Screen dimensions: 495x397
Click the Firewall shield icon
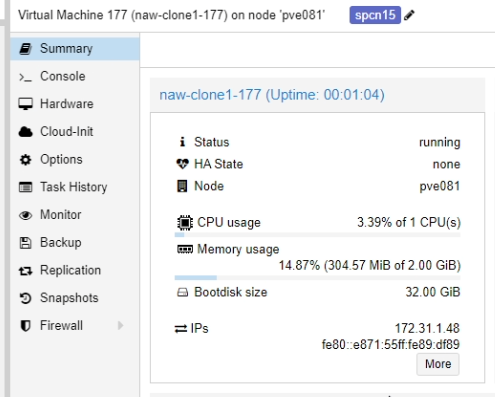click(25, 326)
